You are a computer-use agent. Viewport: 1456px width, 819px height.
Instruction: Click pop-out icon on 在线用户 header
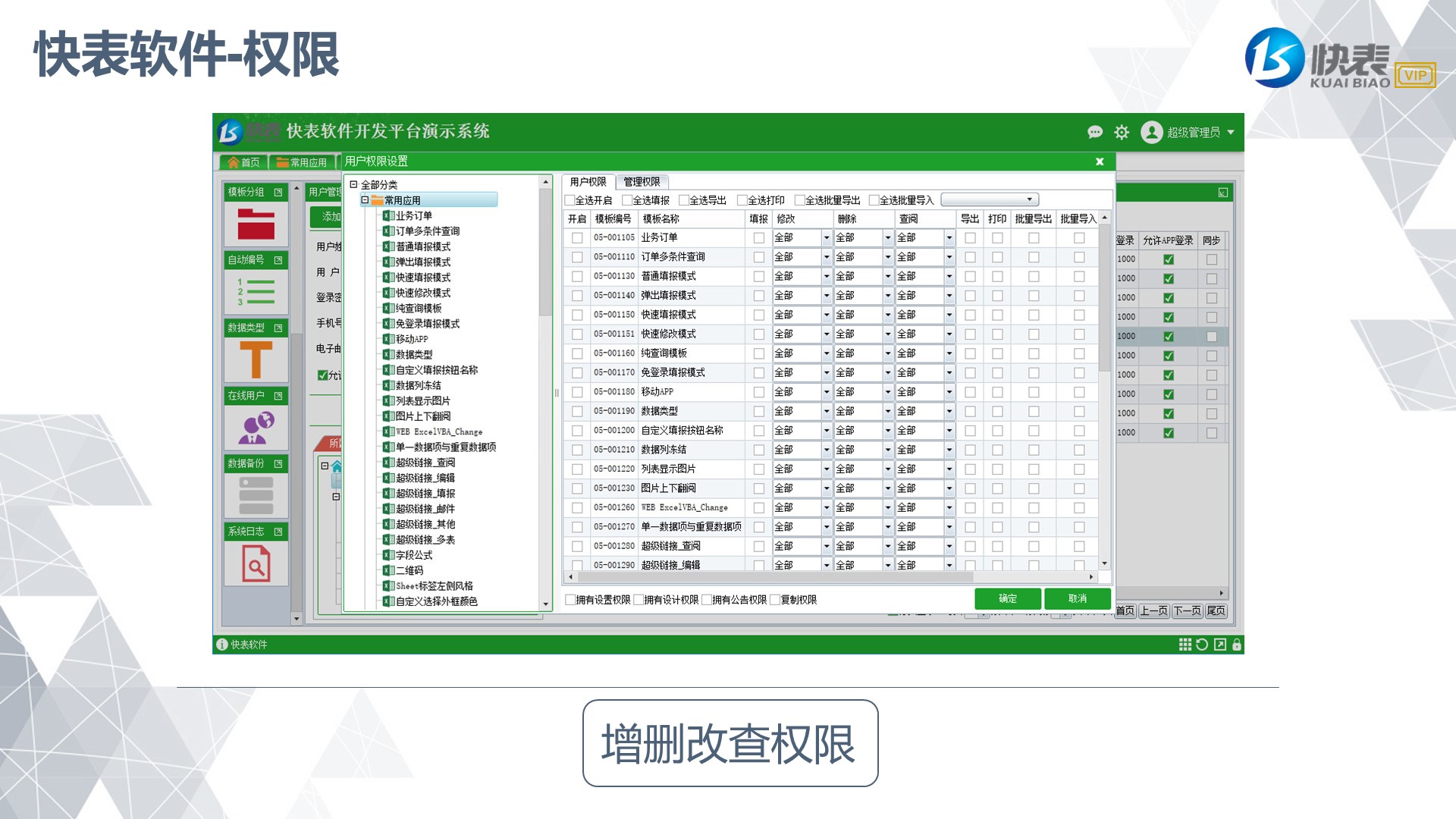(x=278, y=396)
